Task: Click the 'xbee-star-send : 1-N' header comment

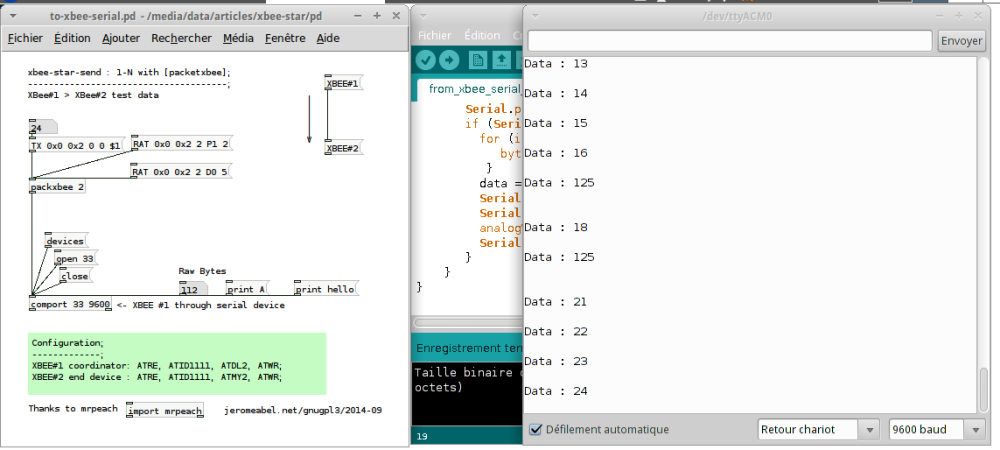Action: click(129, 72)
